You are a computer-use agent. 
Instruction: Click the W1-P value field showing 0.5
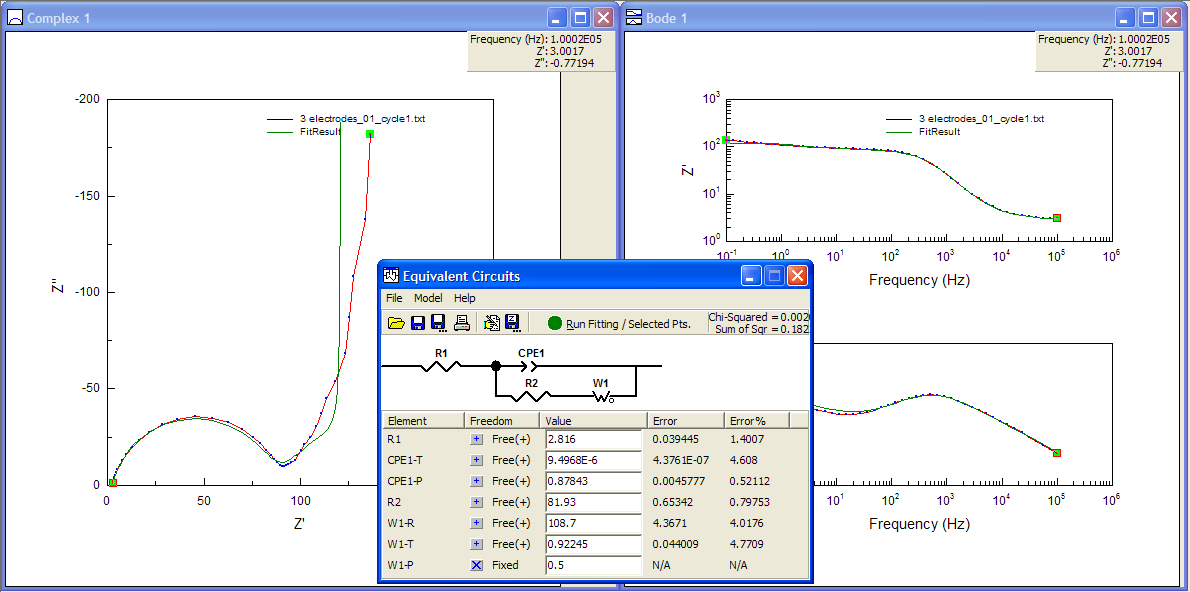pyautogui.click(x=594, y=565)
